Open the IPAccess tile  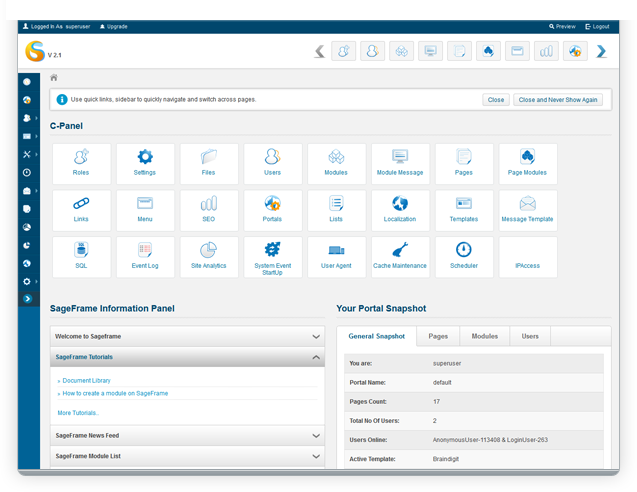[528, 257]
